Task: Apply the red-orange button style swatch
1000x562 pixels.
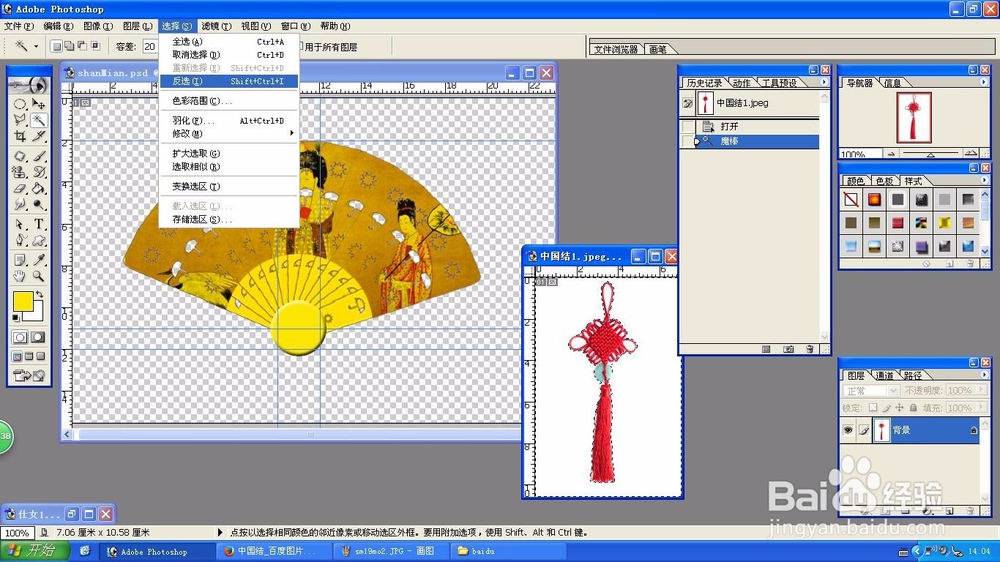Action: 874,200
